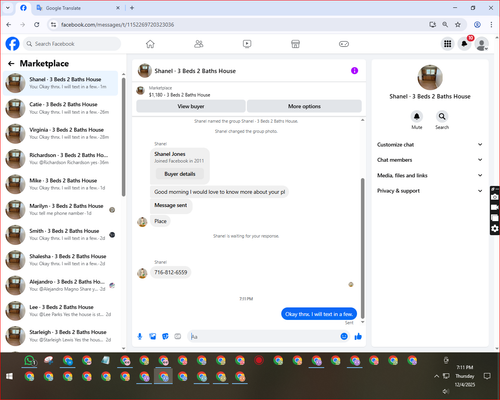The image size is (500, 400).
Task: Send a thumbs up like
Action: pyautogui.click(x=358, y=336)
